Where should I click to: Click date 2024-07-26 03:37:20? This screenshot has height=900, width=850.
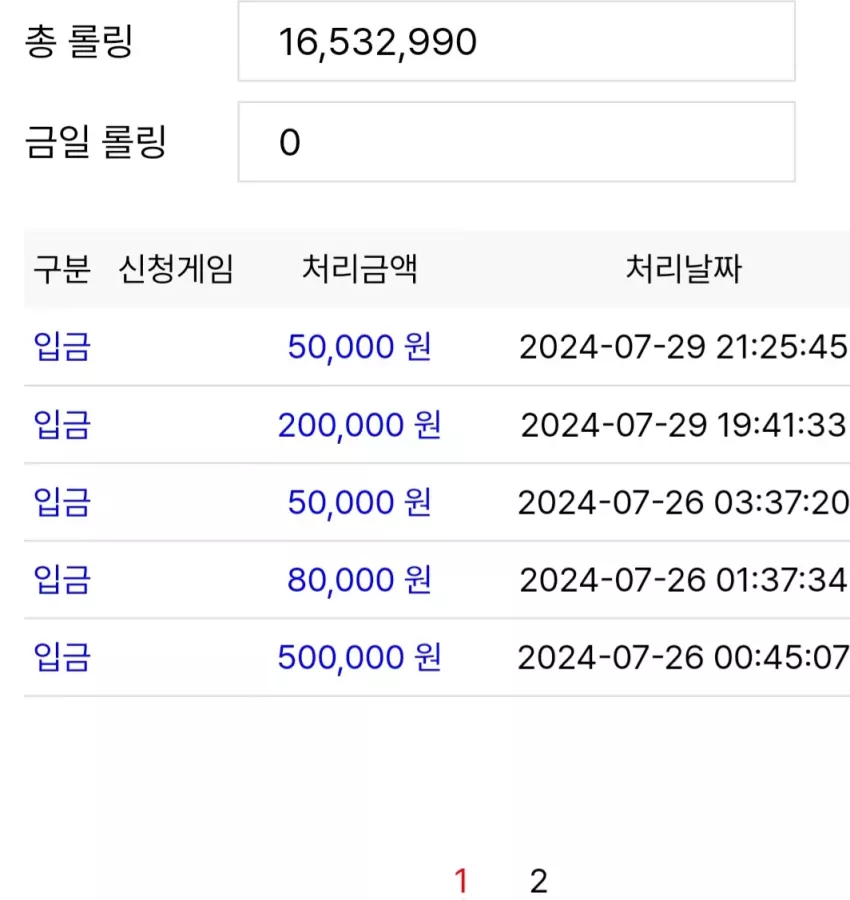pos(683,503)
